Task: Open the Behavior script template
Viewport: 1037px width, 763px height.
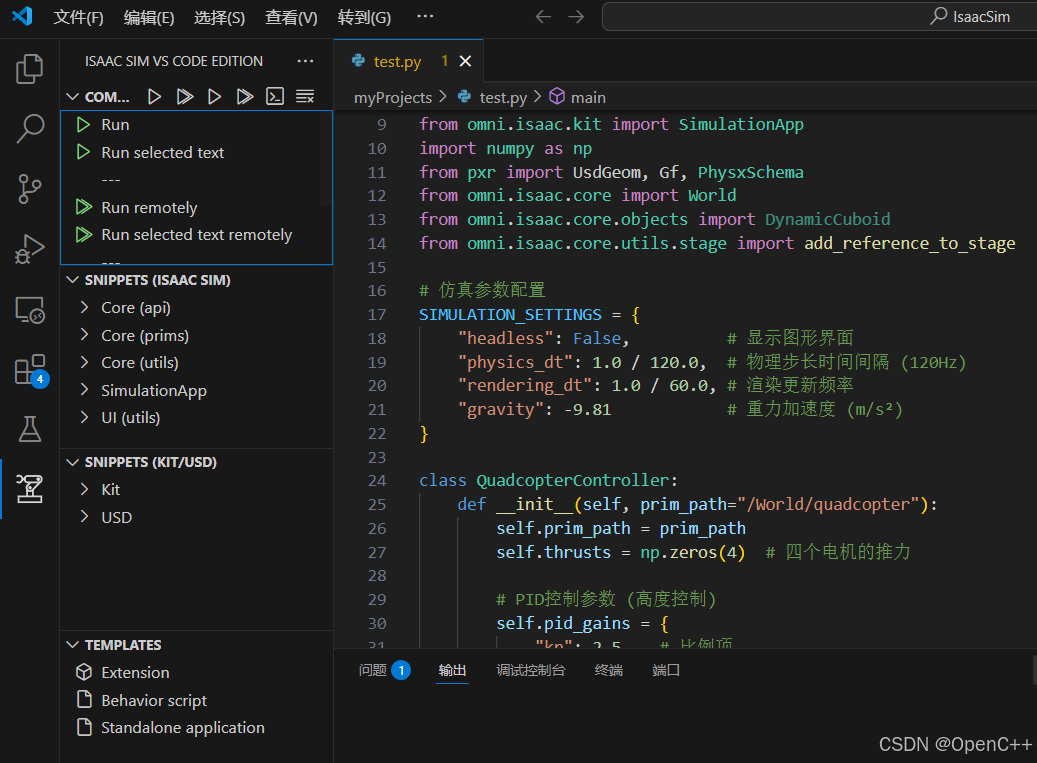Action: click(196, 700)
